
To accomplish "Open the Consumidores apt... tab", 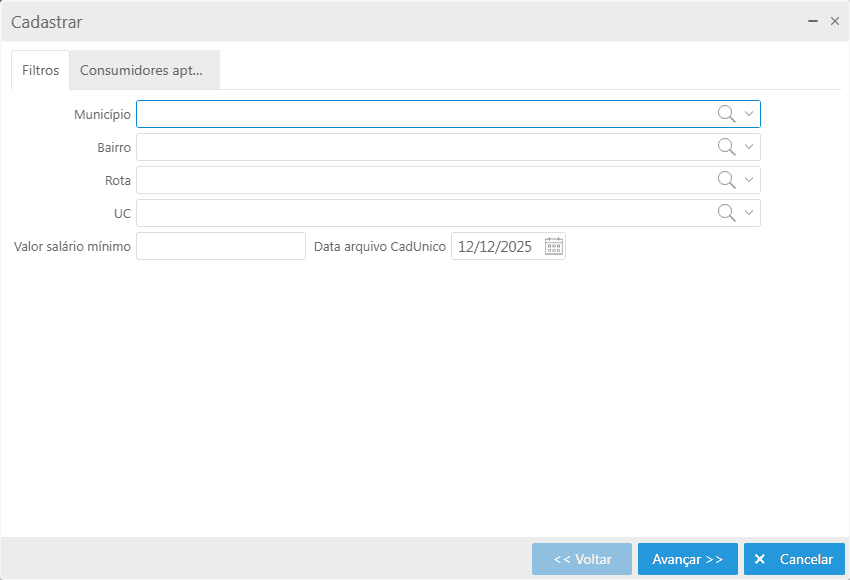I will 141,71.
